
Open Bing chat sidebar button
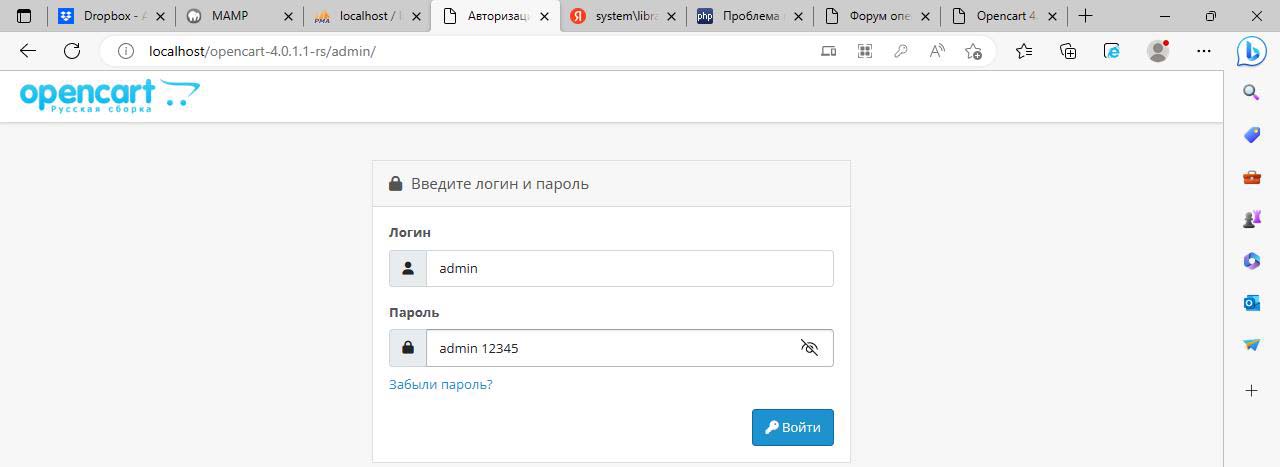click(1251, 51)
